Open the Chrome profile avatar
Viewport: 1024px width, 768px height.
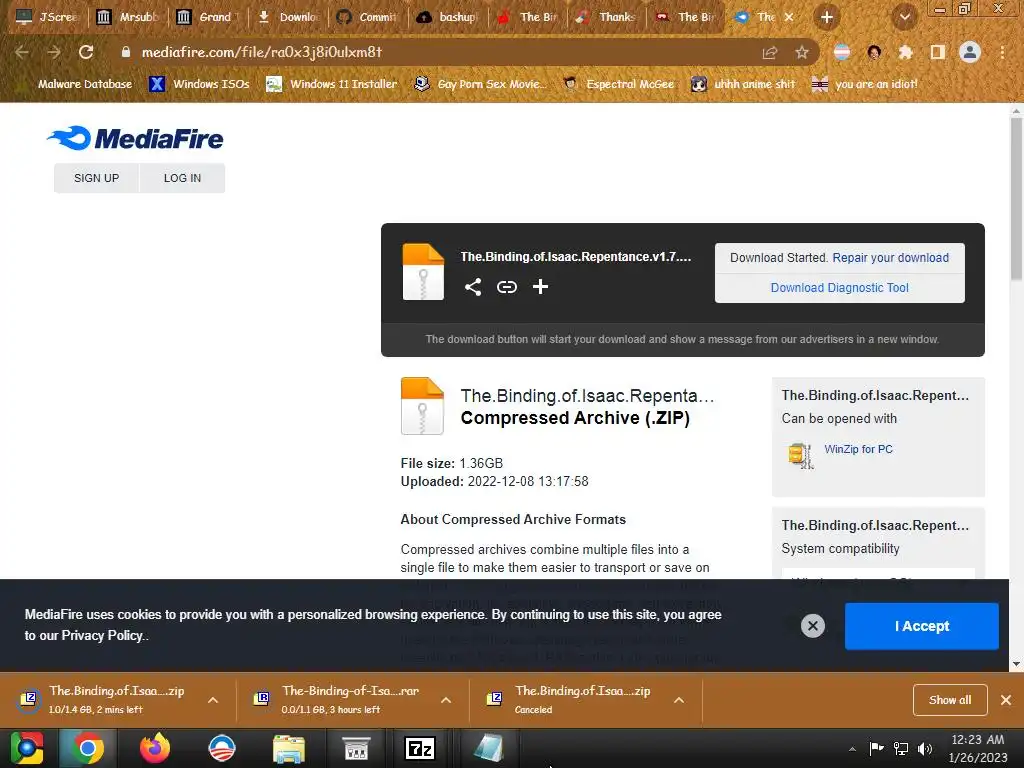pyautogui.click(x=970, y=52)
